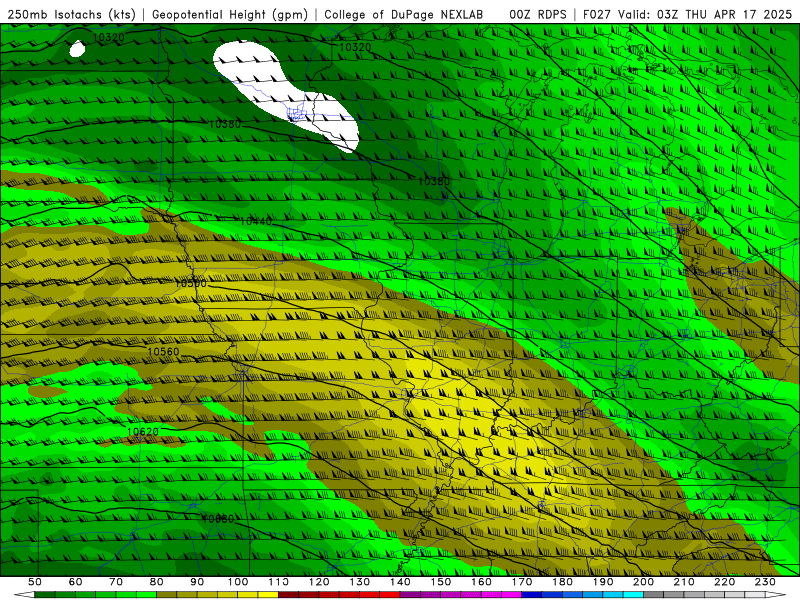The width and height of the screenshot is (800, 600).
Task: Click legend value 130
Action: pos(360,582)
